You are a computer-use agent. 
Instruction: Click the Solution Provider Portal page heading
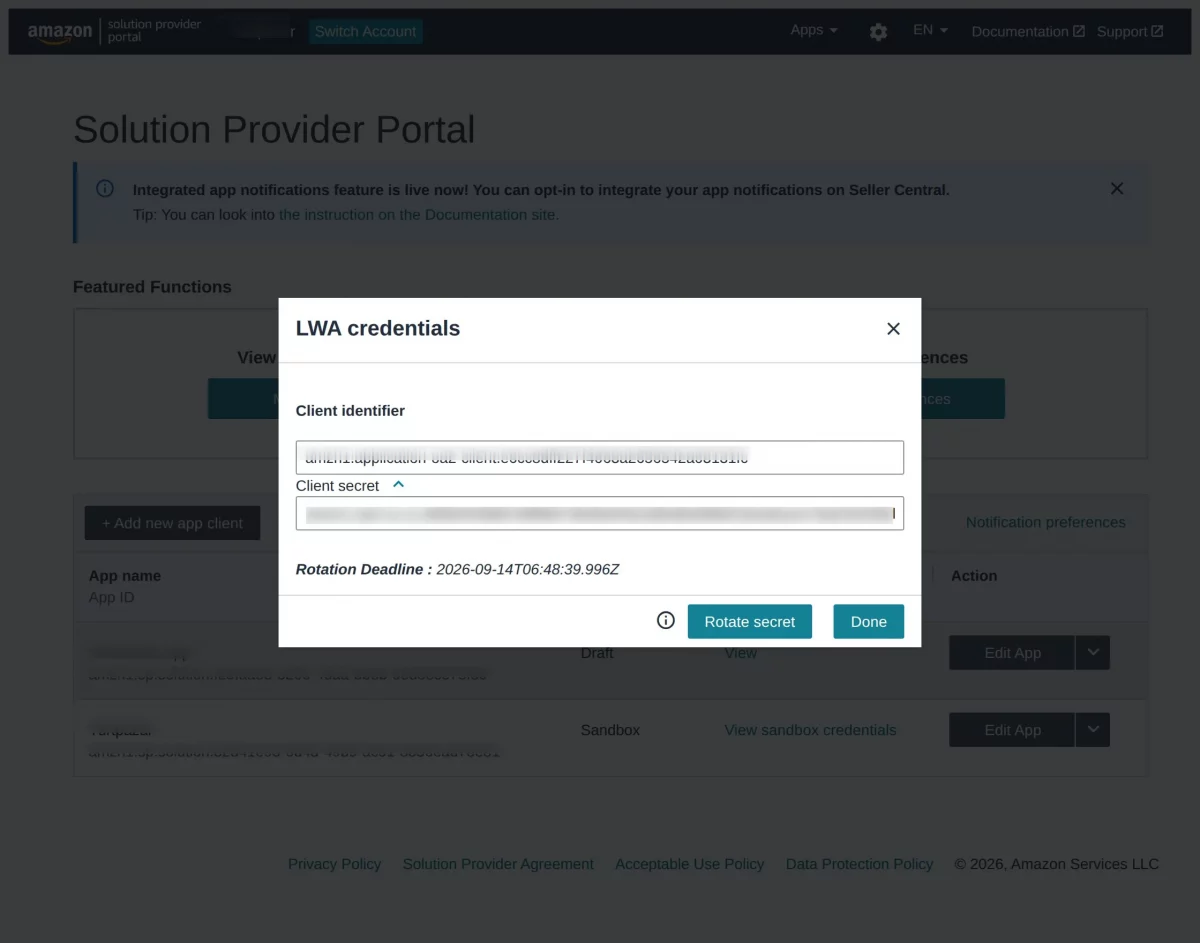(x=274, y=130)
